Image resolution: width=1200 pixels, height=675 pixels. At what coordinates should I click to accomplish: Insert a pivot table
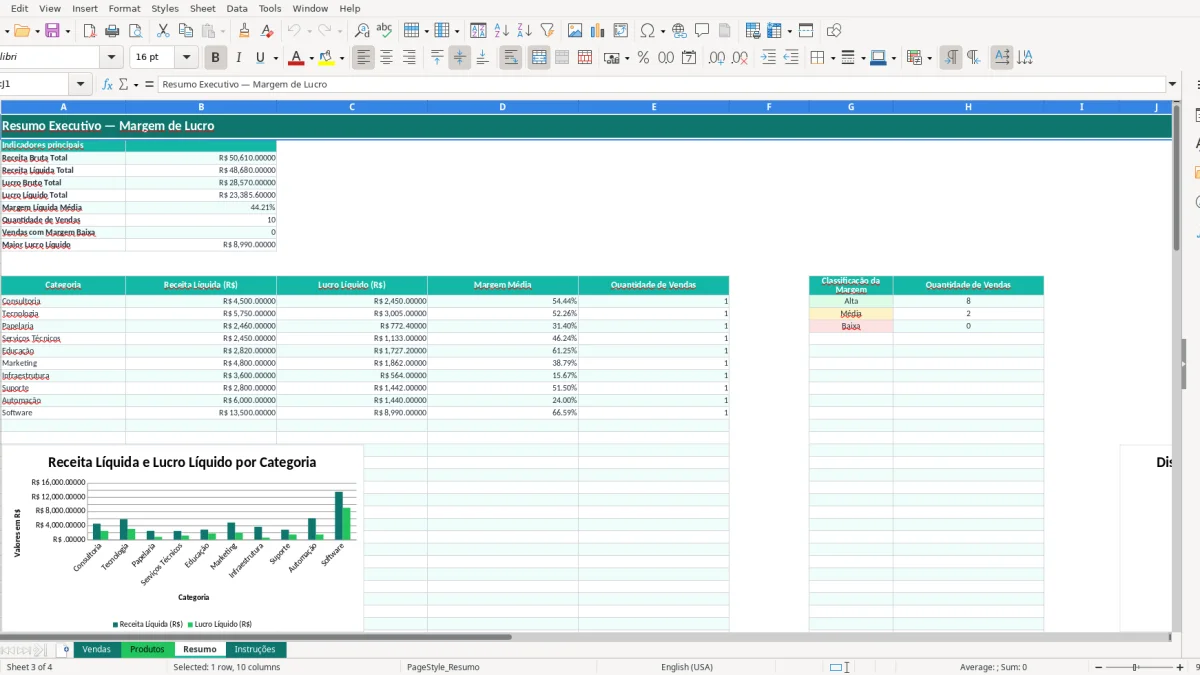(620, 31)
